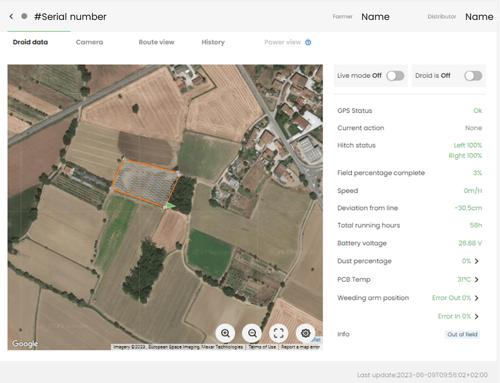Click the Total running hours 58h value

point(476,225)
